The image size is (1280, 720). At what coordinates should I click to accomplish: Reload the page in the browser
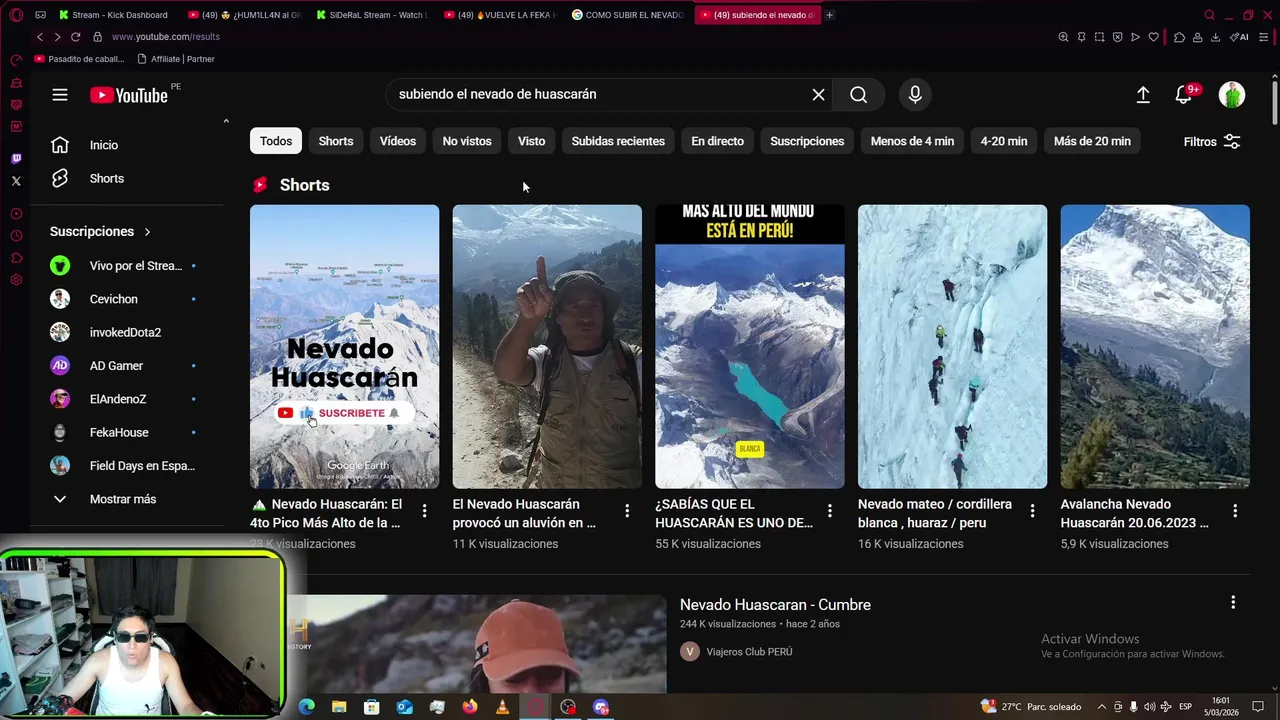(75, 37)
